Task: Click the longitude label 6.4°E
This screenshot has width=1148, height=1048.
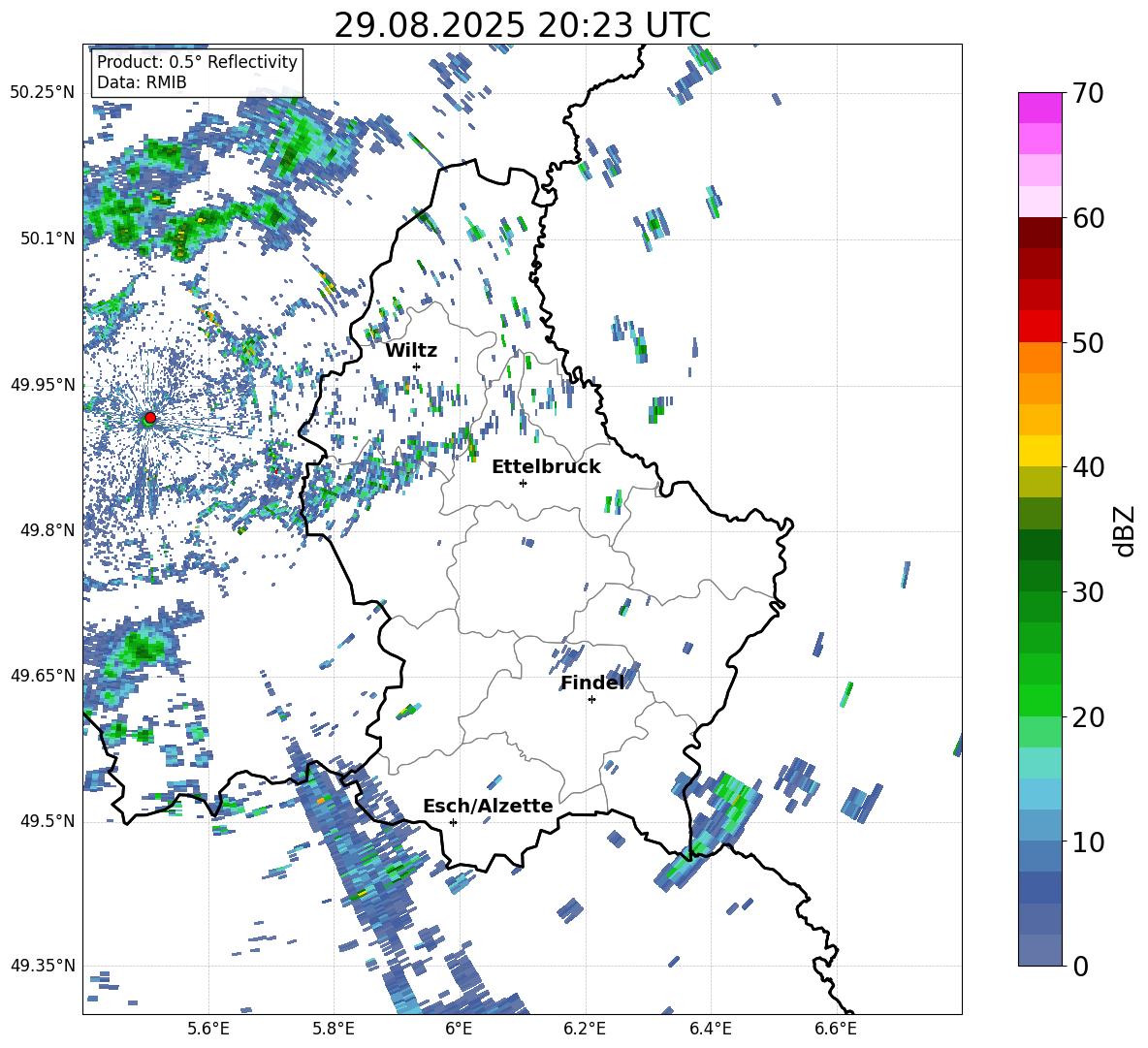Action: click(x=710, y=1029)
